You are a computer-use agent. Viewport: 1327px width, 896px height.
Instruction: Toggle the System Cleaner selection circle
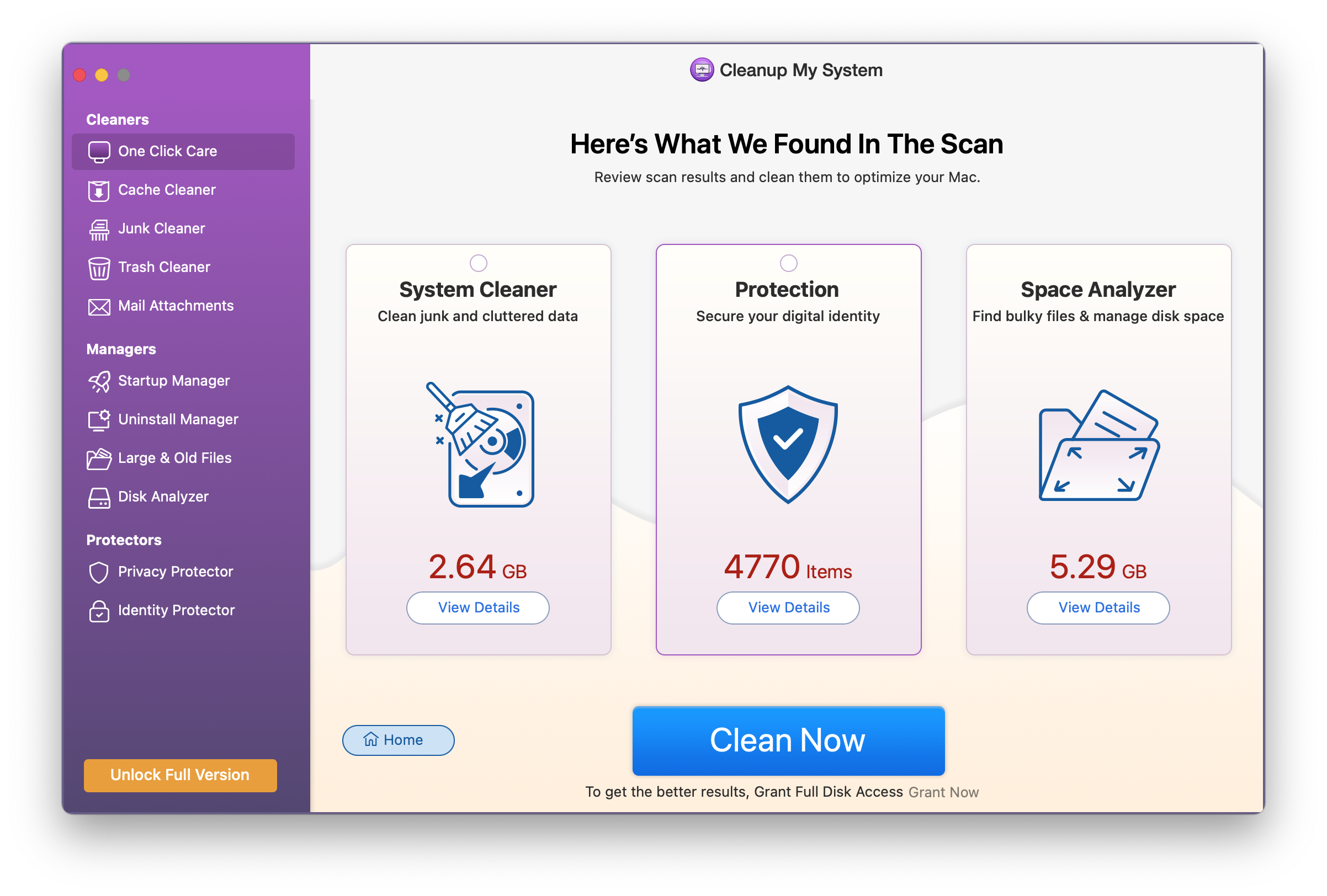(478, 258)
